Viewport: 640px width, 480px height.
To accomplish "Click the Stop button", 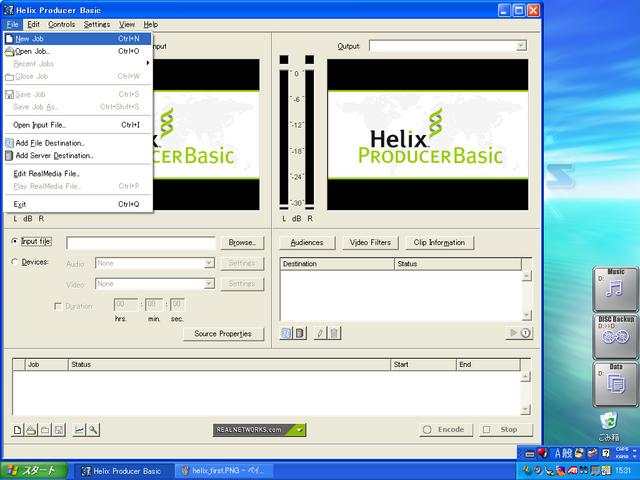I will pos(506,429).
